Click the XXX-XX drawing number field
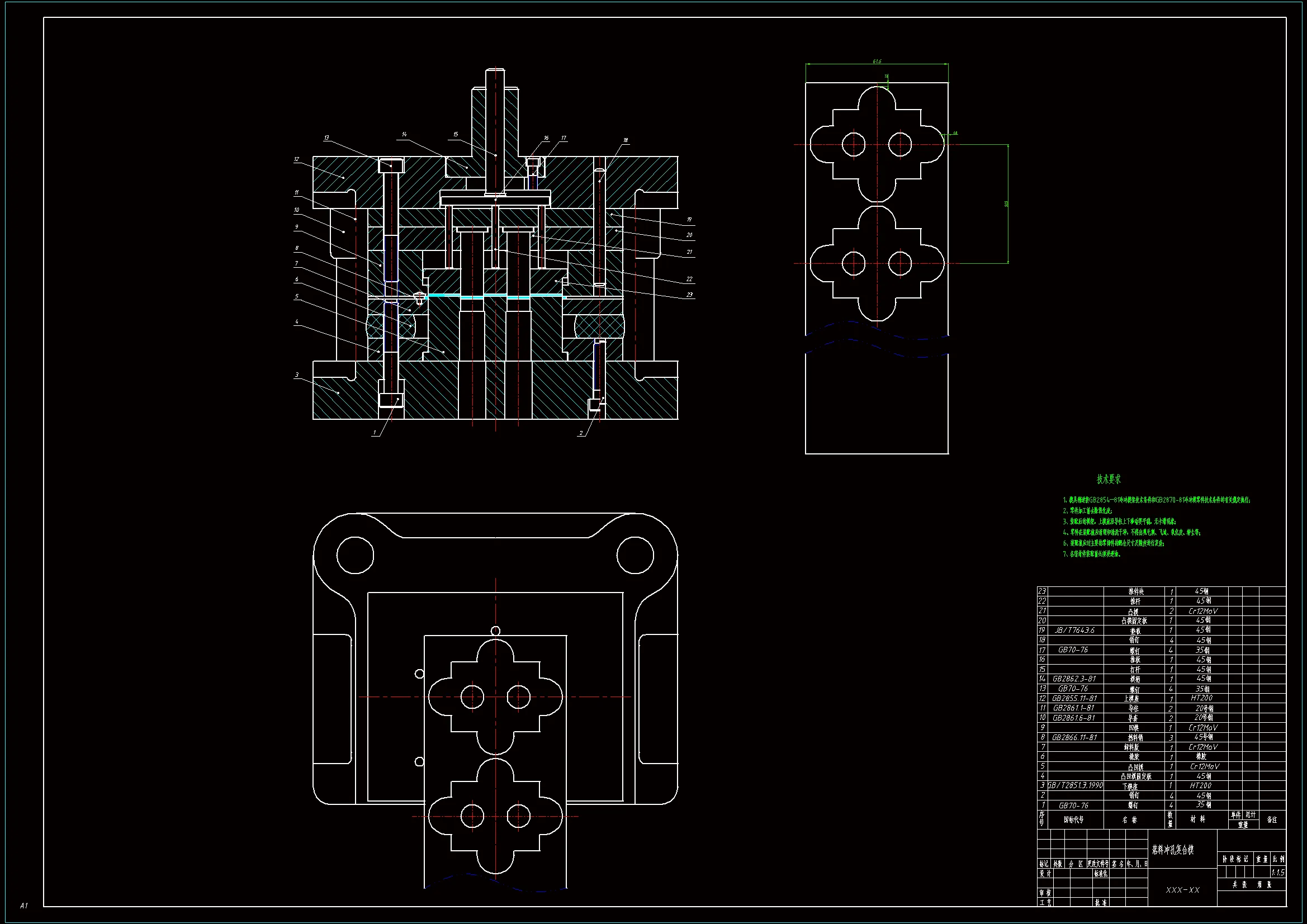1307x924 pixels. click(x=1183, y=890)
